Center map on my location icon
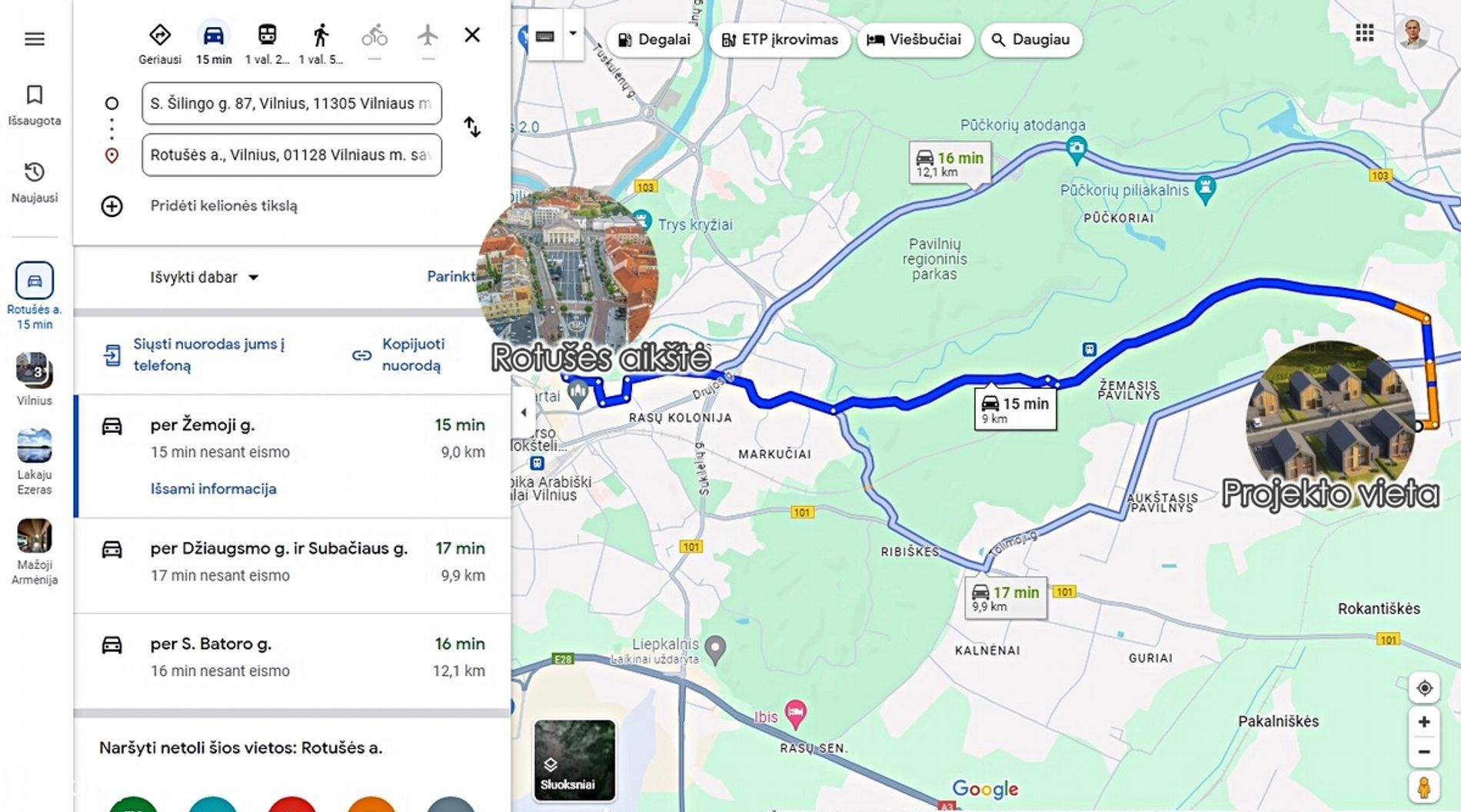The width and height of the screenshot is (1461, 812). pos(1424,688)
